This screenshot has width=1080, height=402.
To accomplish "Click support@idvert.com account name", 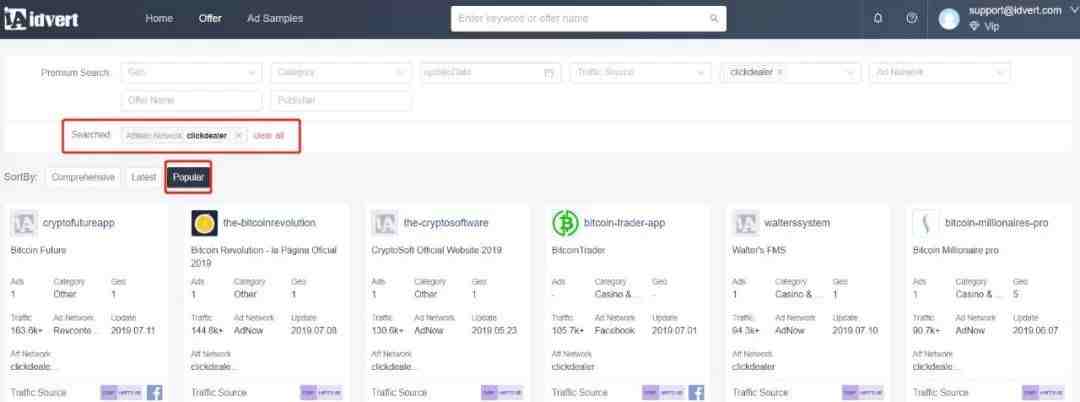I will tap(1015, 10).
